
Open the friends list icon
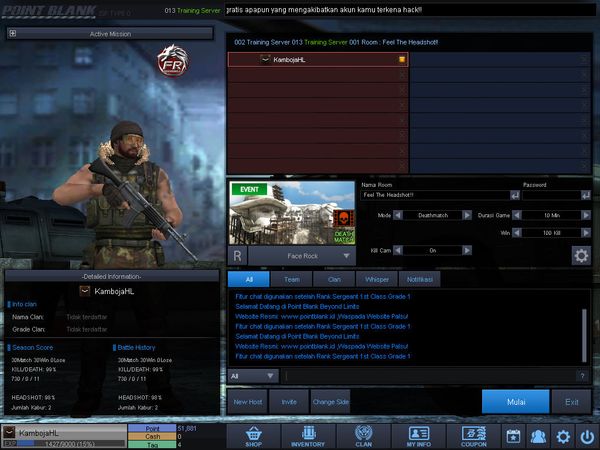(x=538, y=436)
